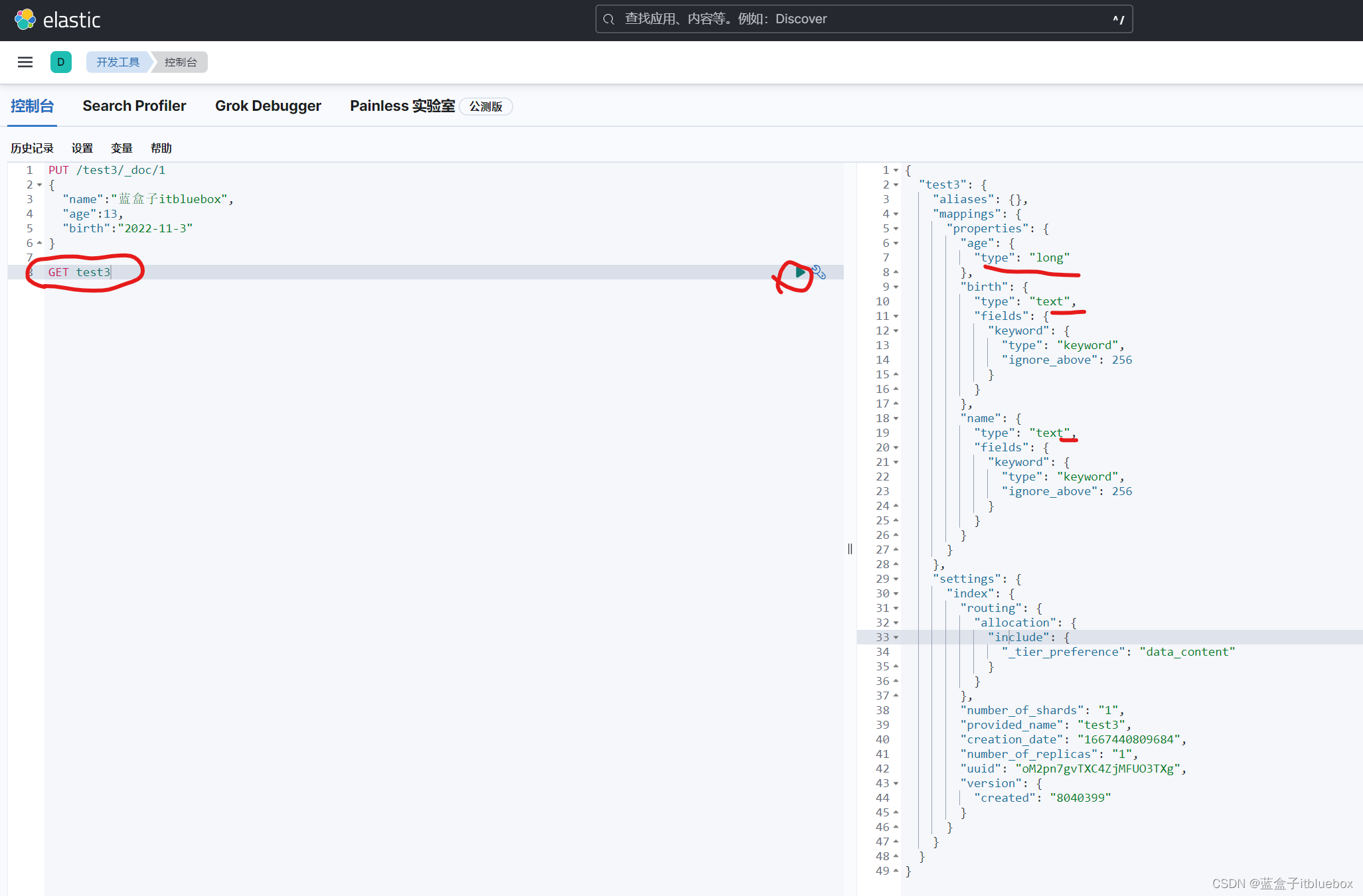Screen dimensions: 1363x896
Task: Collapse the "version" block on line 43
Action: click(896, 784)
